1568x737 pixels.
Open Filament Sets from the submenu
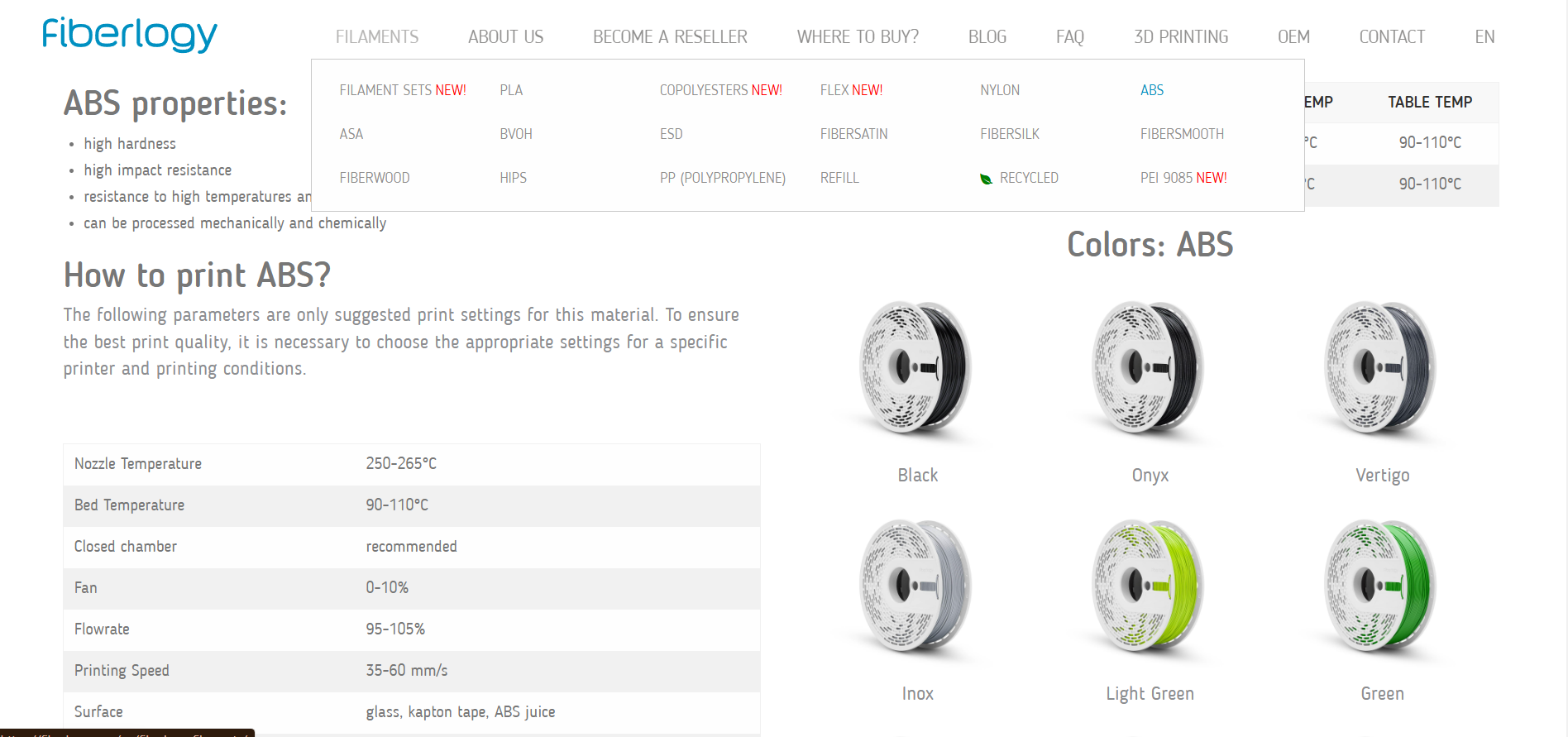pyautogui.click(x=403, y=90)
